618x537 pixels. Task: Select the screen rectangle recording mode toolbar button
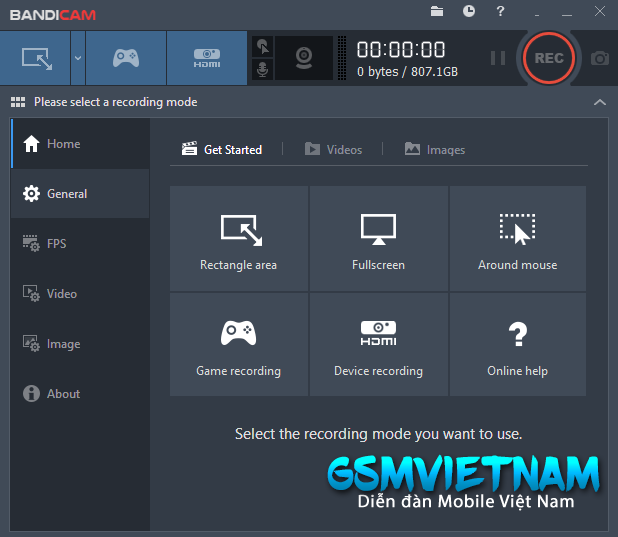click(35, 58)
